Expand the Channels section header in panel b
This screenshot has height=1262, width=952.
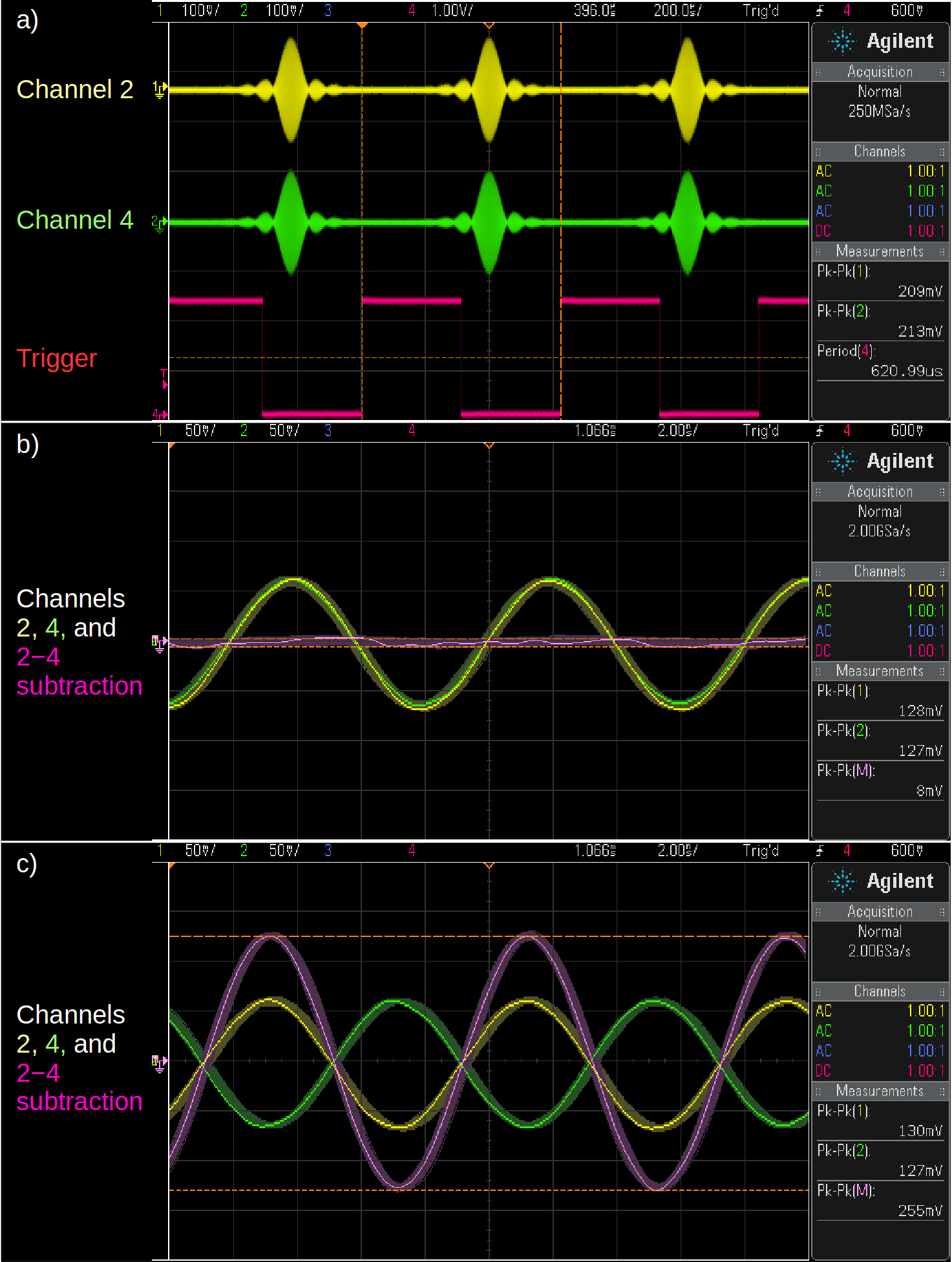[x=880, y=571]
